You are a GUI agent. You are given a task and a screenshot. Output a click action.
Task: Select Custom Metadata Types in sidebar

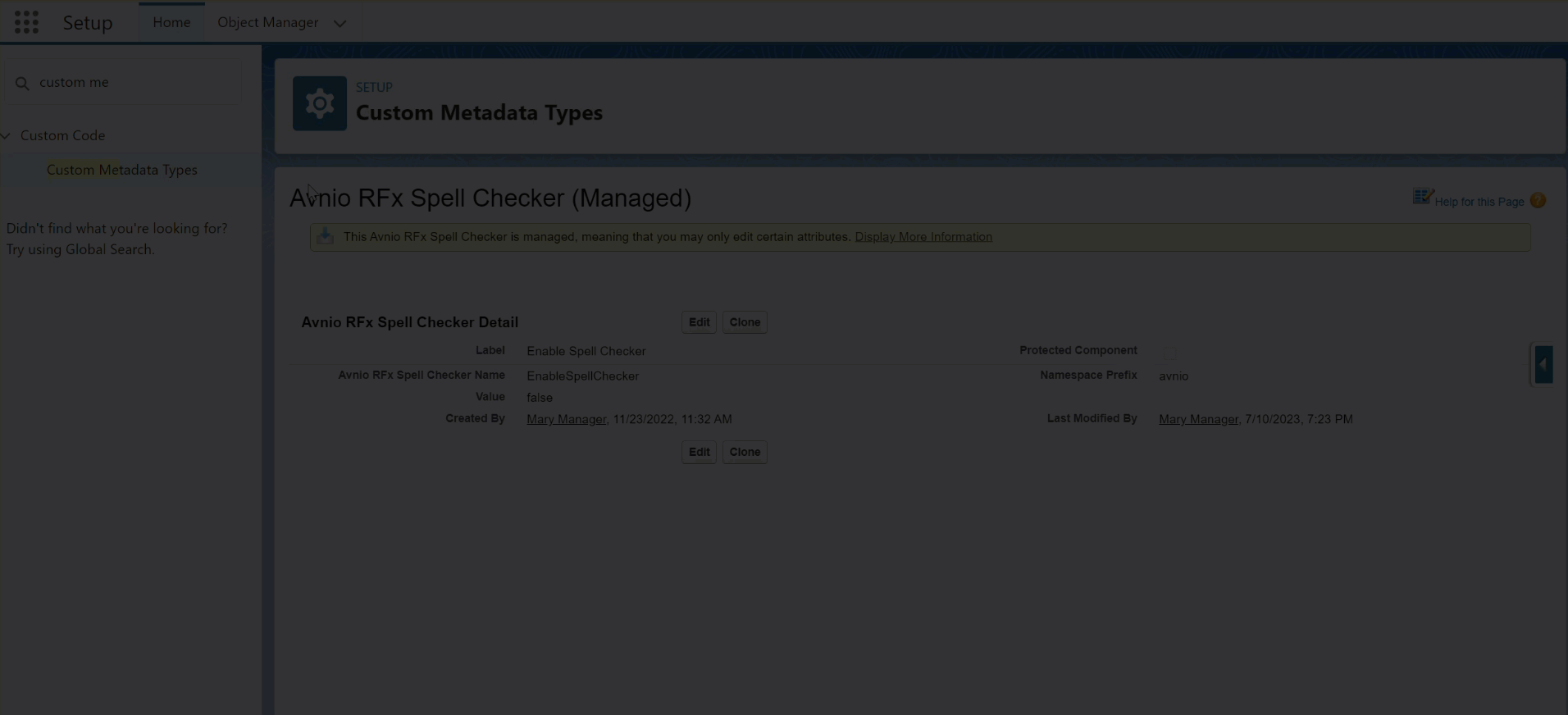click(122, 170)
